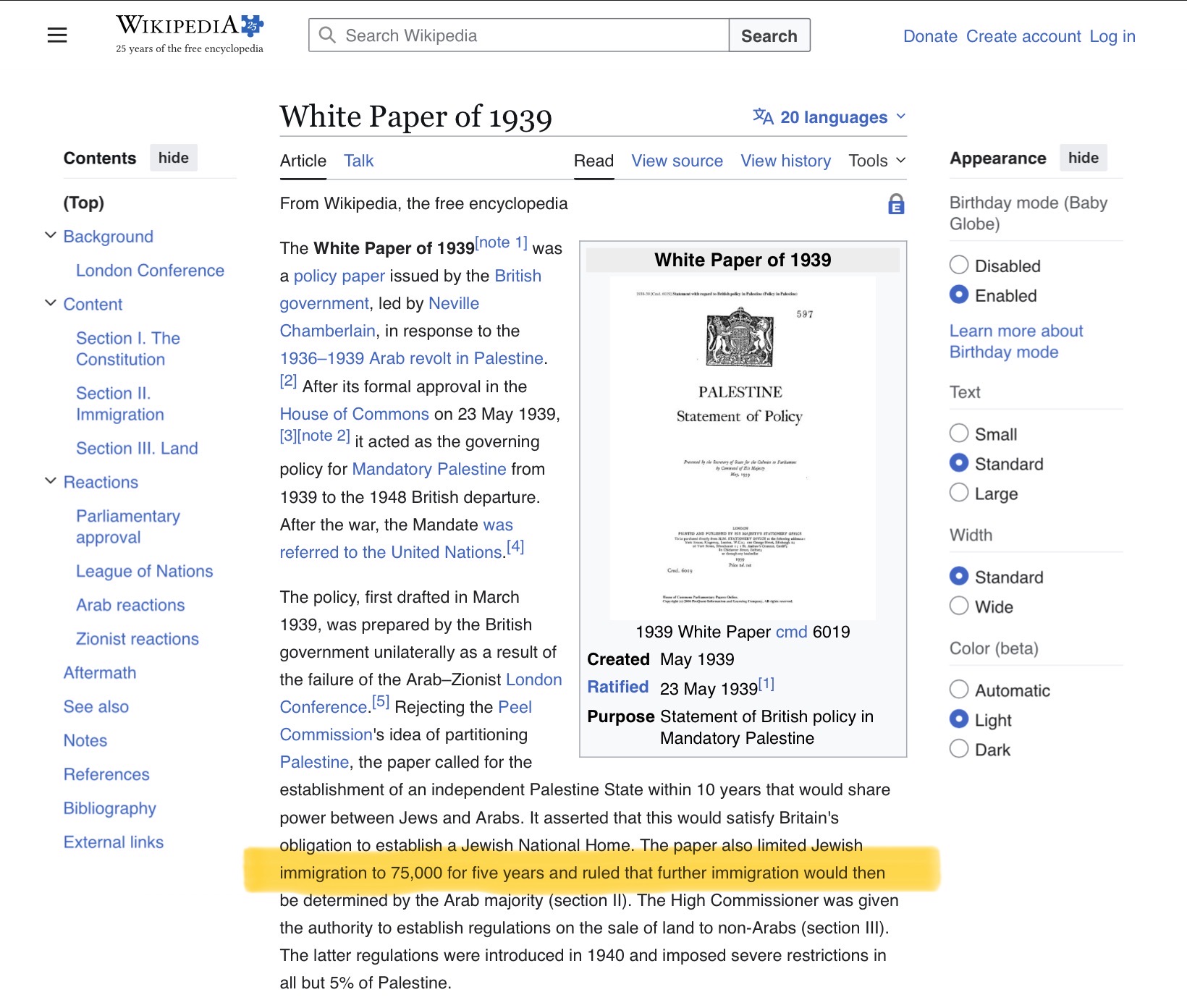The image size is (1187, 1008).
Task: Set color mode to Light
Action: point(959,719)
